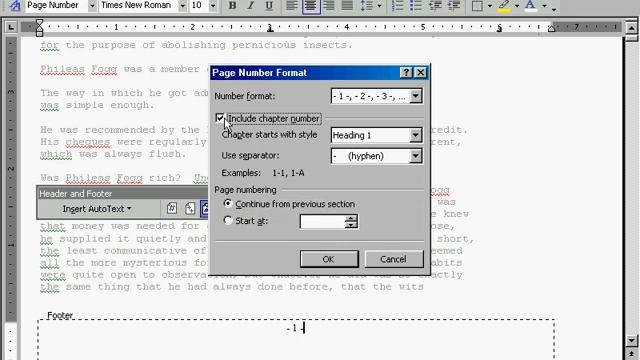
Task: Click the Start at spinner arrows
Action: pos(351,221)
